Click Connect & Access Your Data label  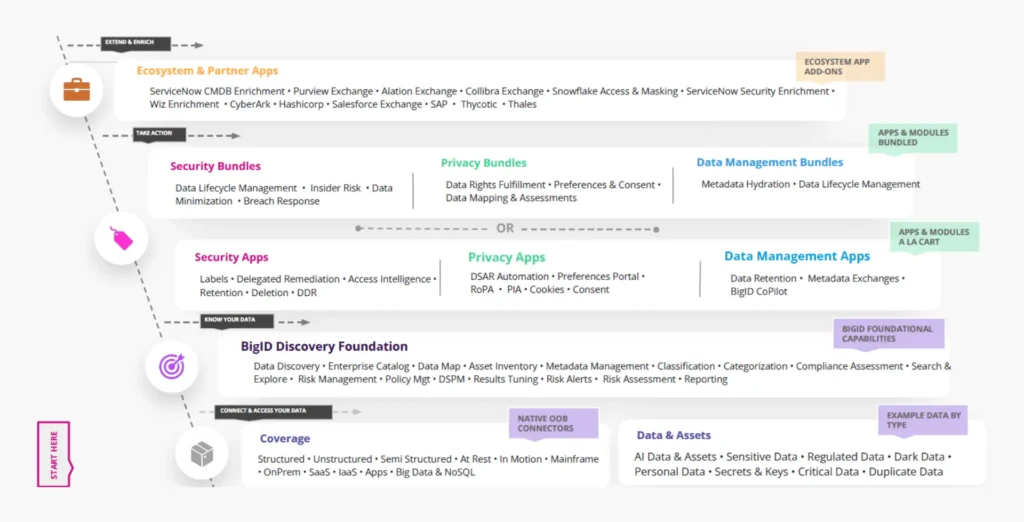point(260,411)
